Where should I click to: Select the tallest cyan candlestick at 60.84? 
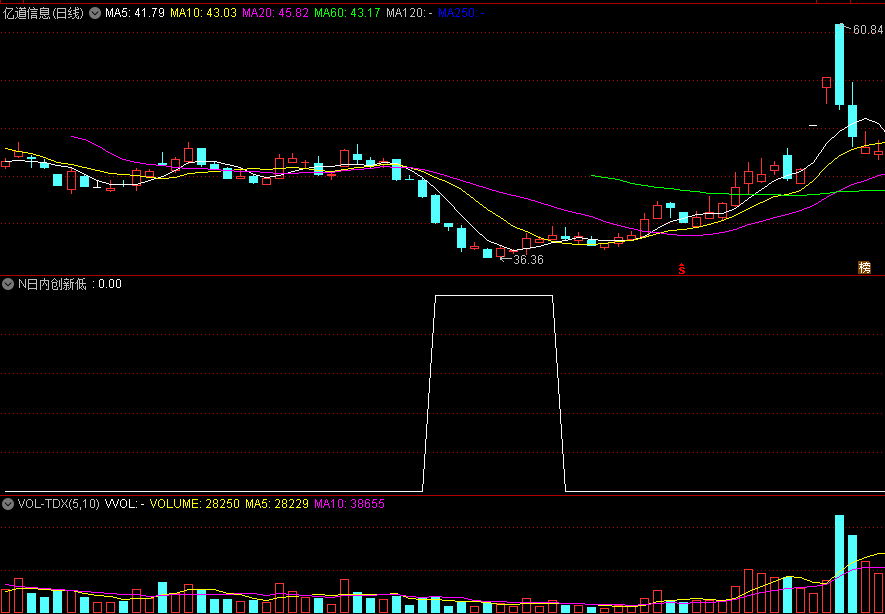(x=839, y=67)
